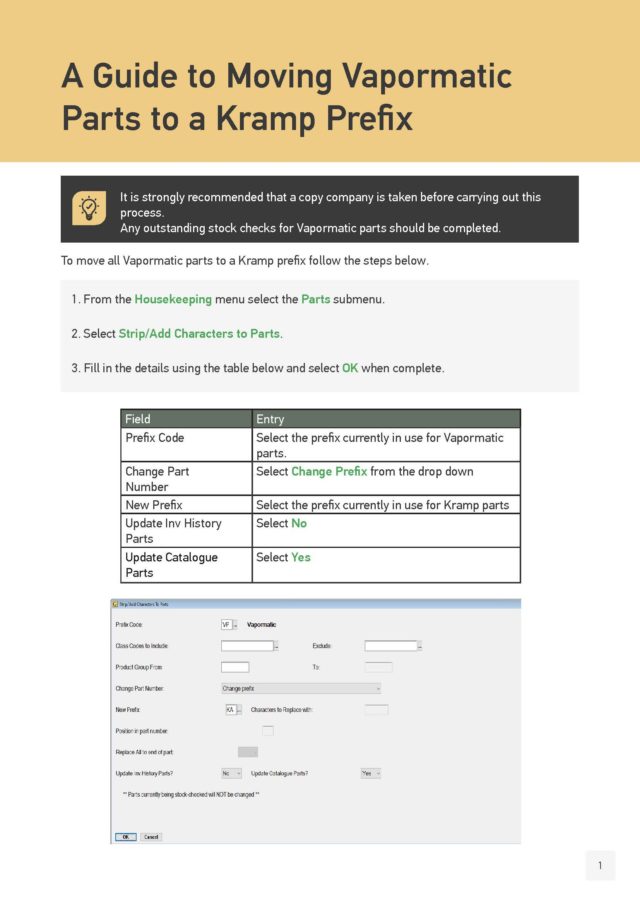Click the green No entry in table
This screenshot has height=905, width=640.
299,523
